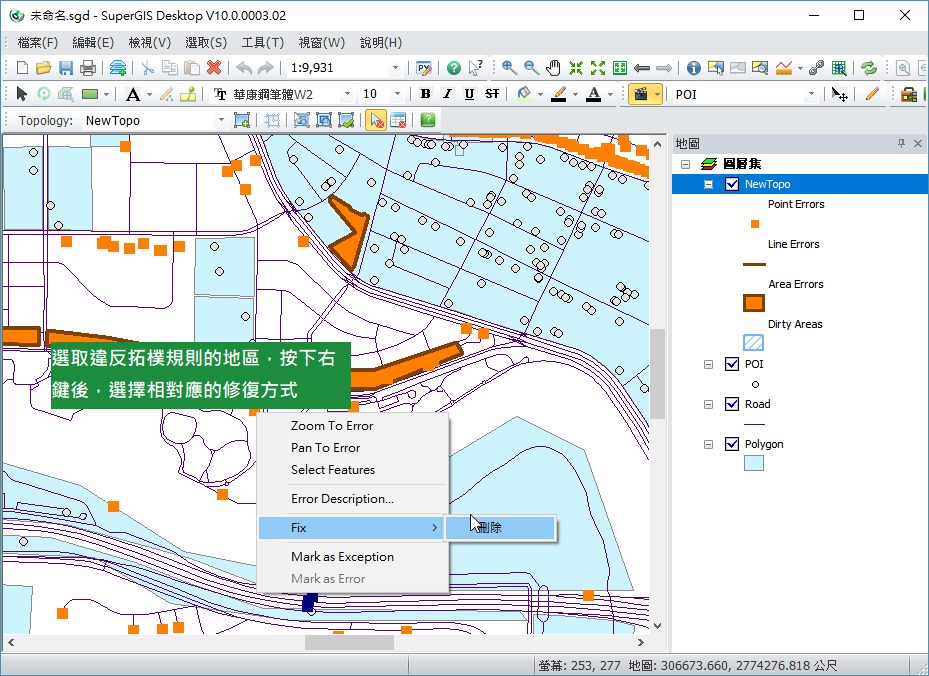This screenshot has width=929, height=676.
Task: Refresh the map view
Action: (869, 68)
